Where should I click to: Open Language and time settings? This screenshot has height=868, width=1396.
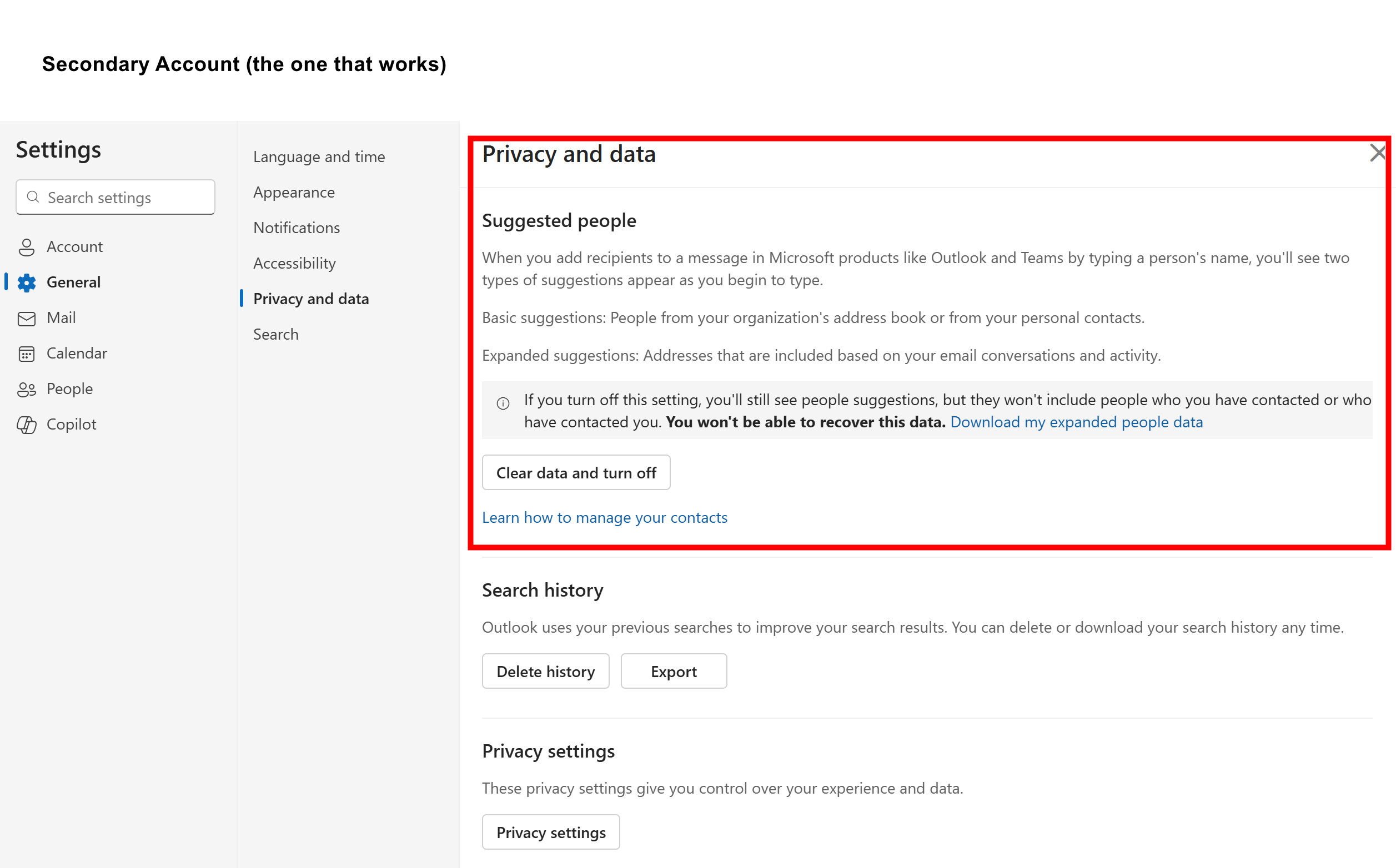click(319, 157)
